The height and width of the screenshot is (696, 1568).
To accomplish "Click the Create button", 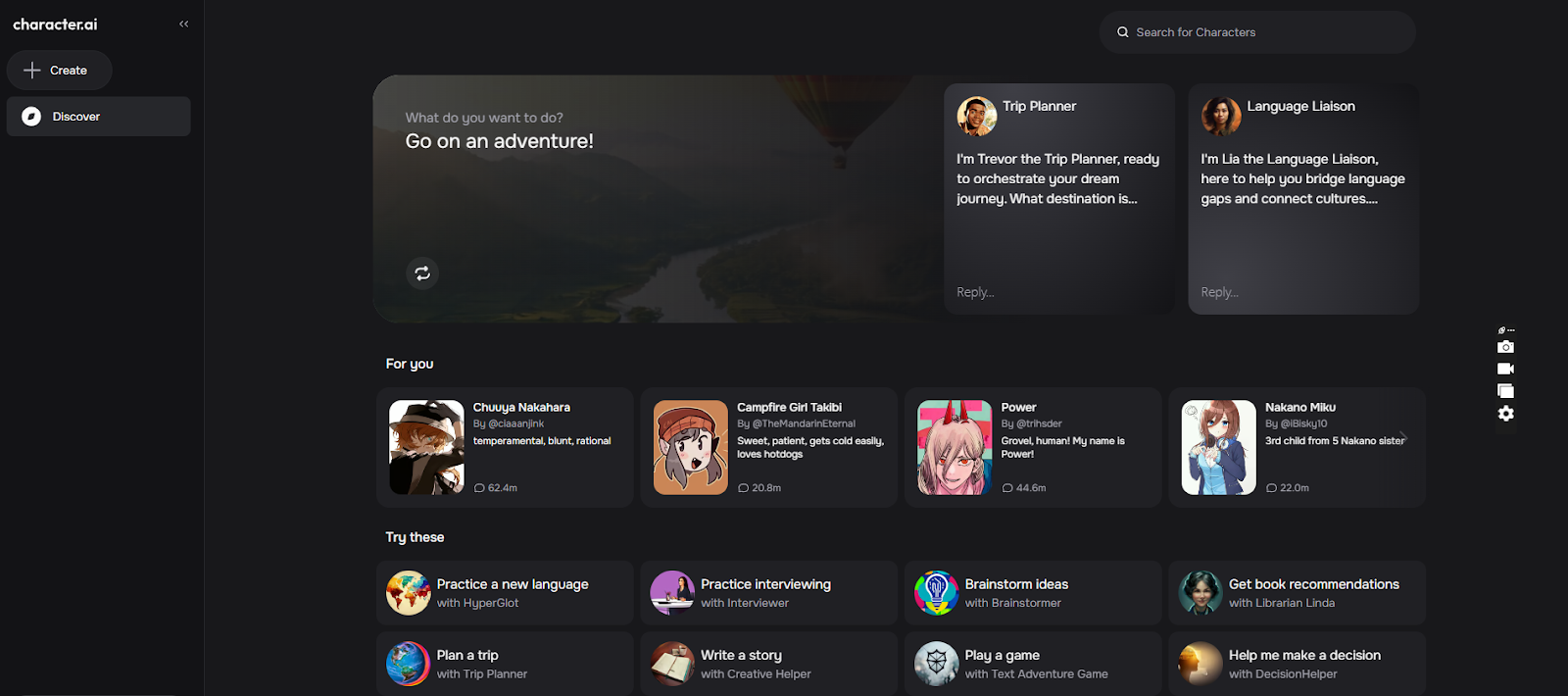I will (x=59, y=71).
